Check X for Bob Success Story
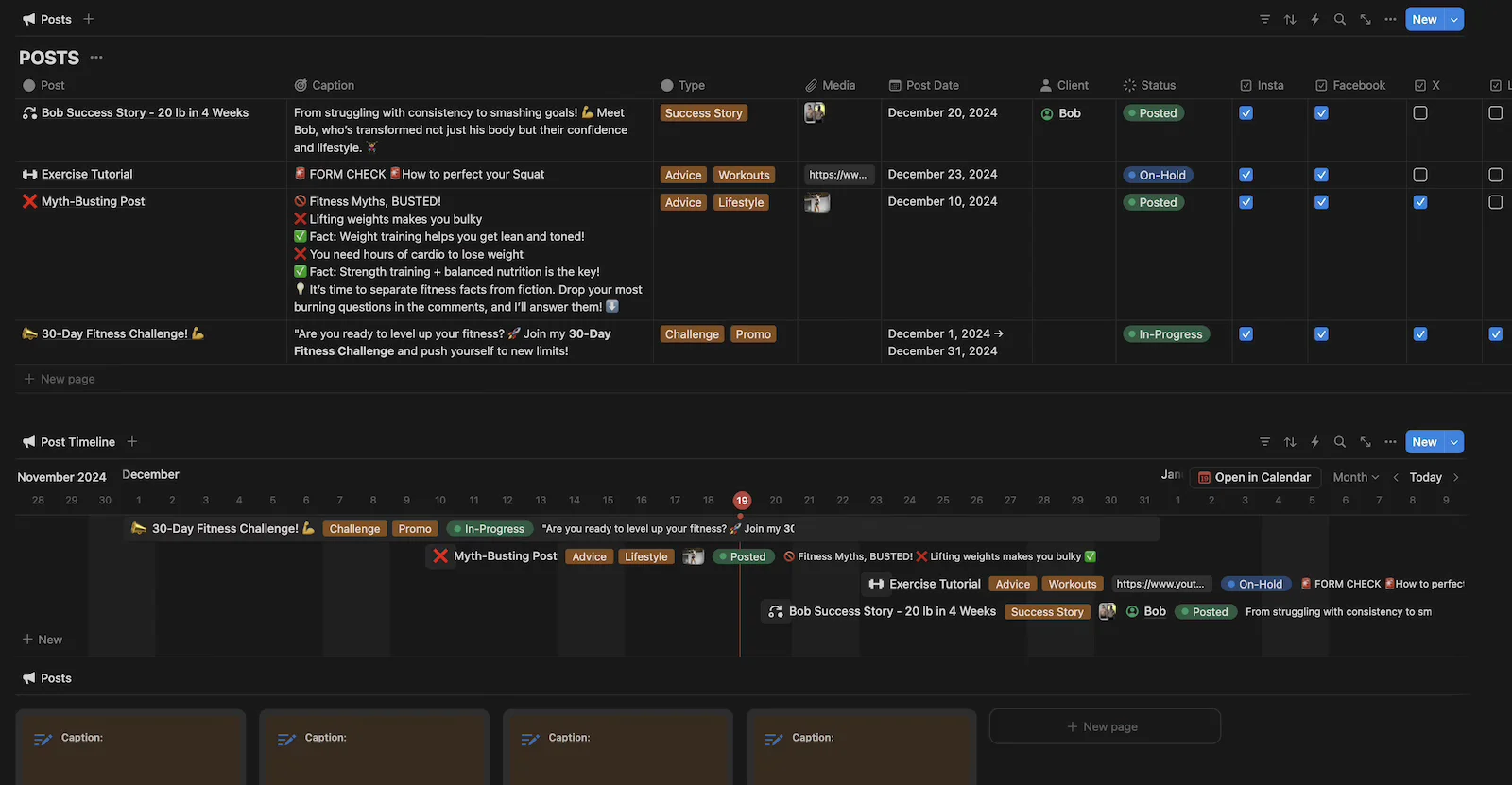 click(x=1420, y=113)
